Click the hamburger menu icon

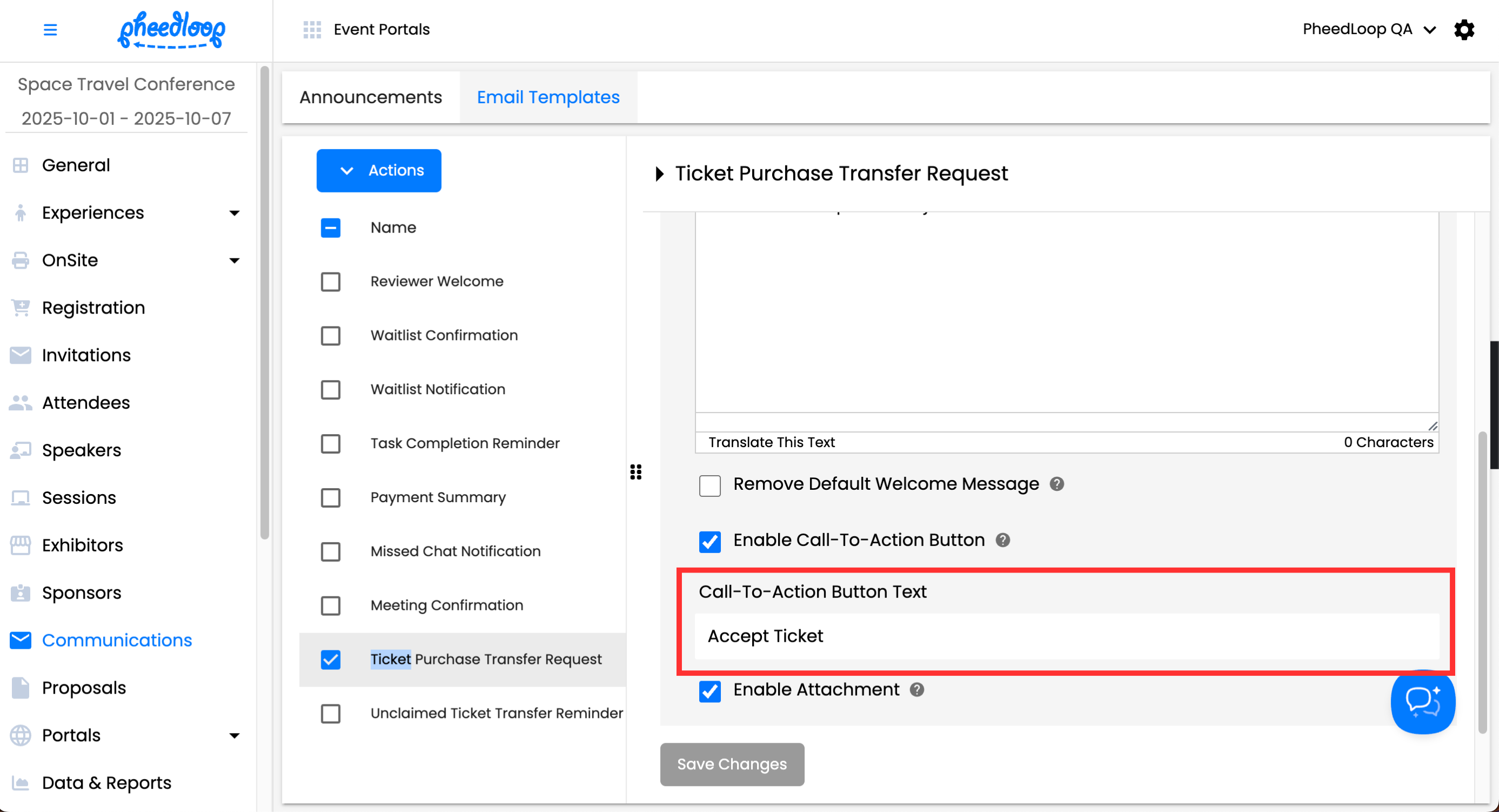(x=50, y=29)
